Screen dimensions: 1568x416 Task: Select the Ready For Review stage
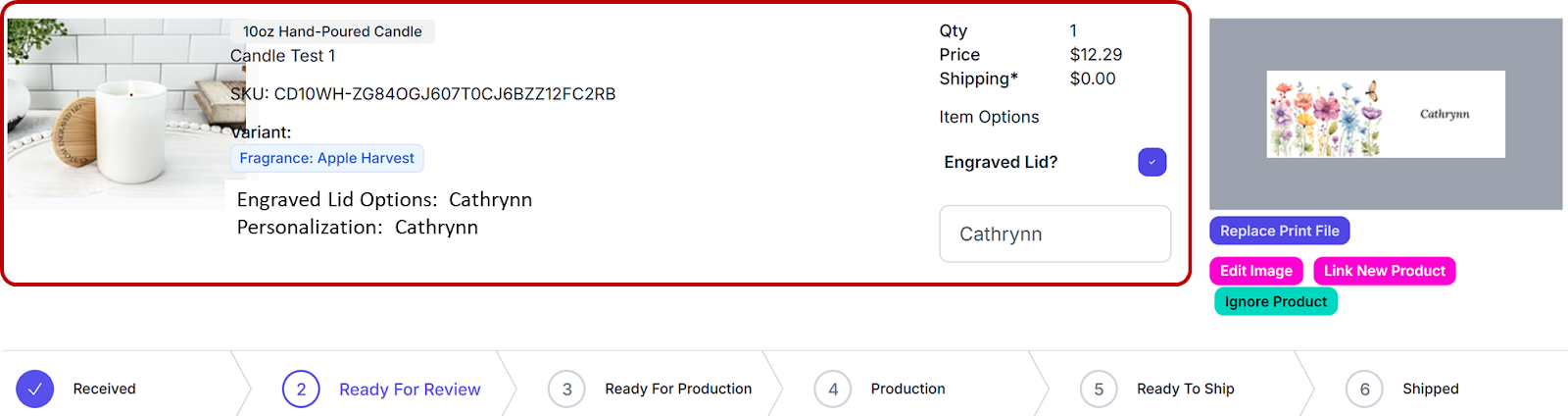point(410,390)
